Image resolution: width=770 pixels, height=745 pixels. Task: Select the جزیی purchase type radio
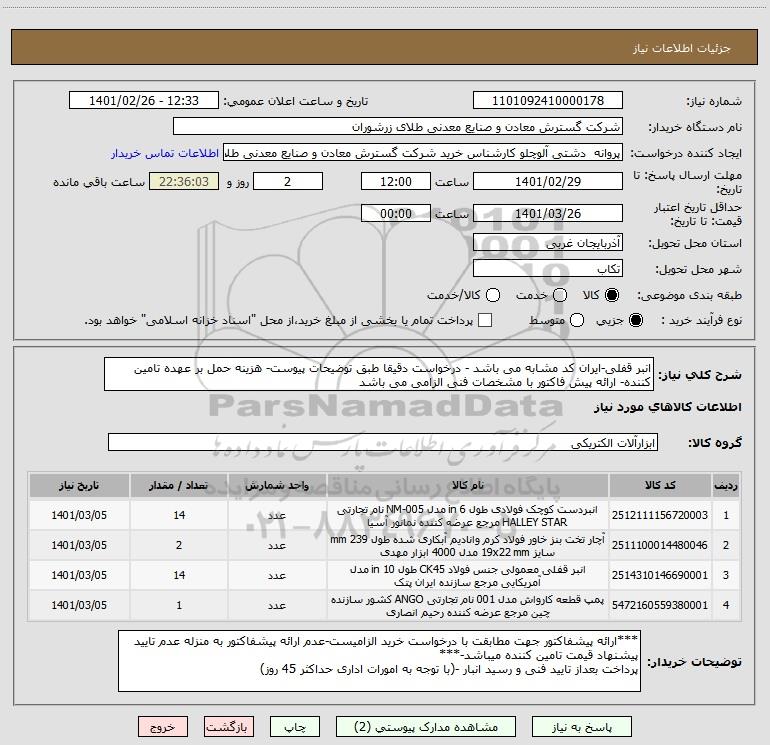[635, 320]
